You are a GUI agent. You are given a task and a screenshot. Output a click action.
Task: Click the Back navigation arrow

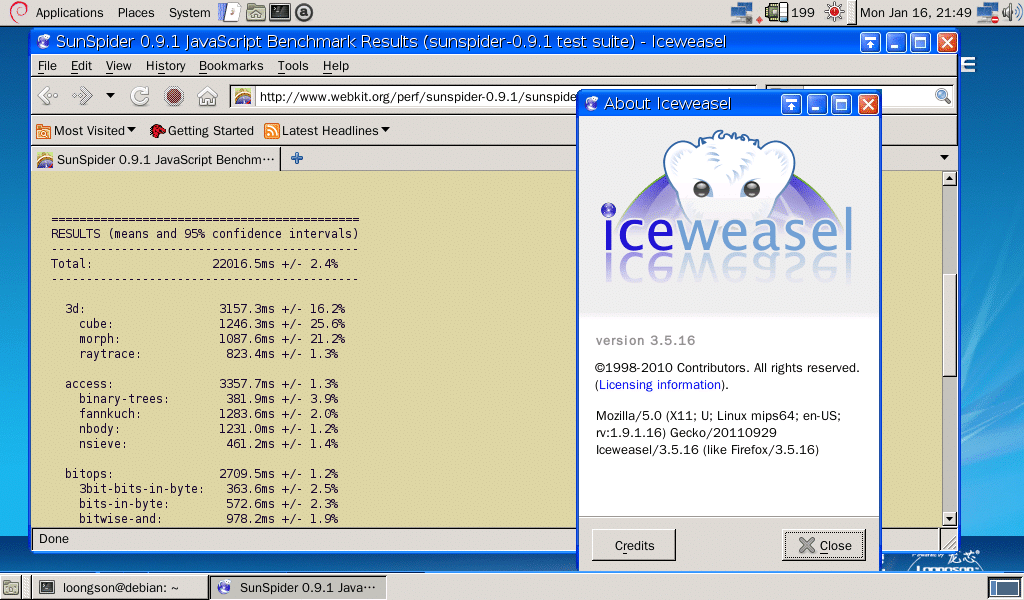[47, 97]
